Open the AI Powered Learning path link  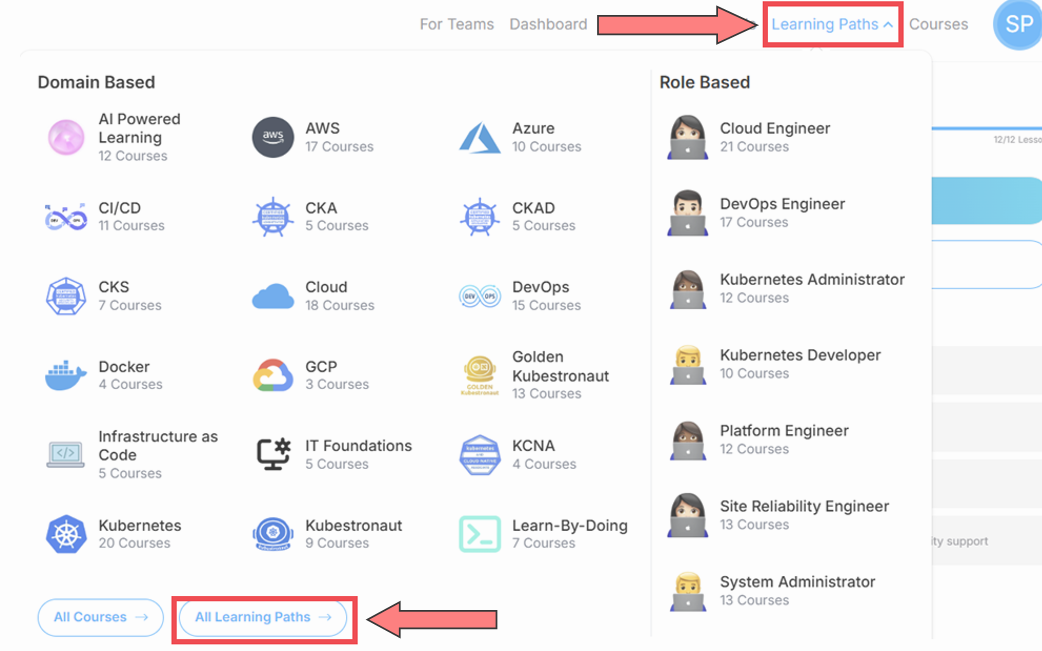tap(140, 128)
